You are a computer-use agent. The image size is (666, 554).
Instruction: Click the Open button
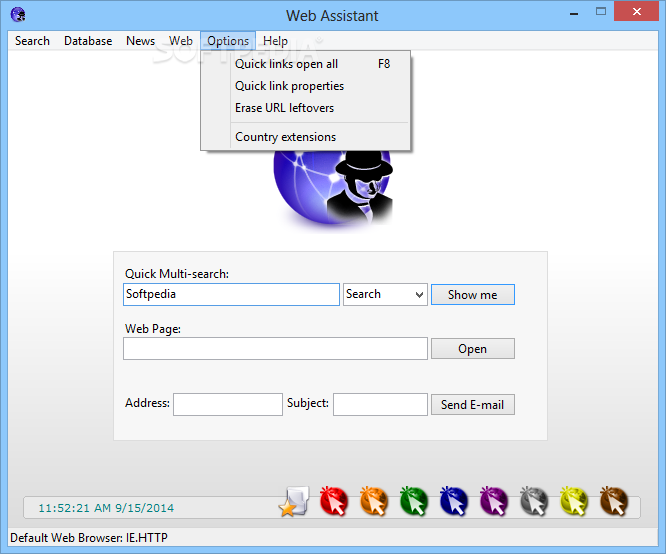[473, 348]
